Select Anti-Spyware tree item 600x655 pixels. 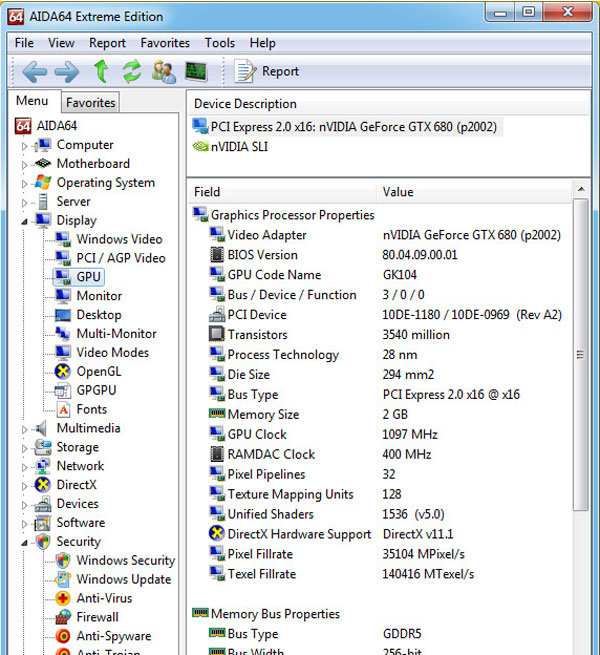114,636
